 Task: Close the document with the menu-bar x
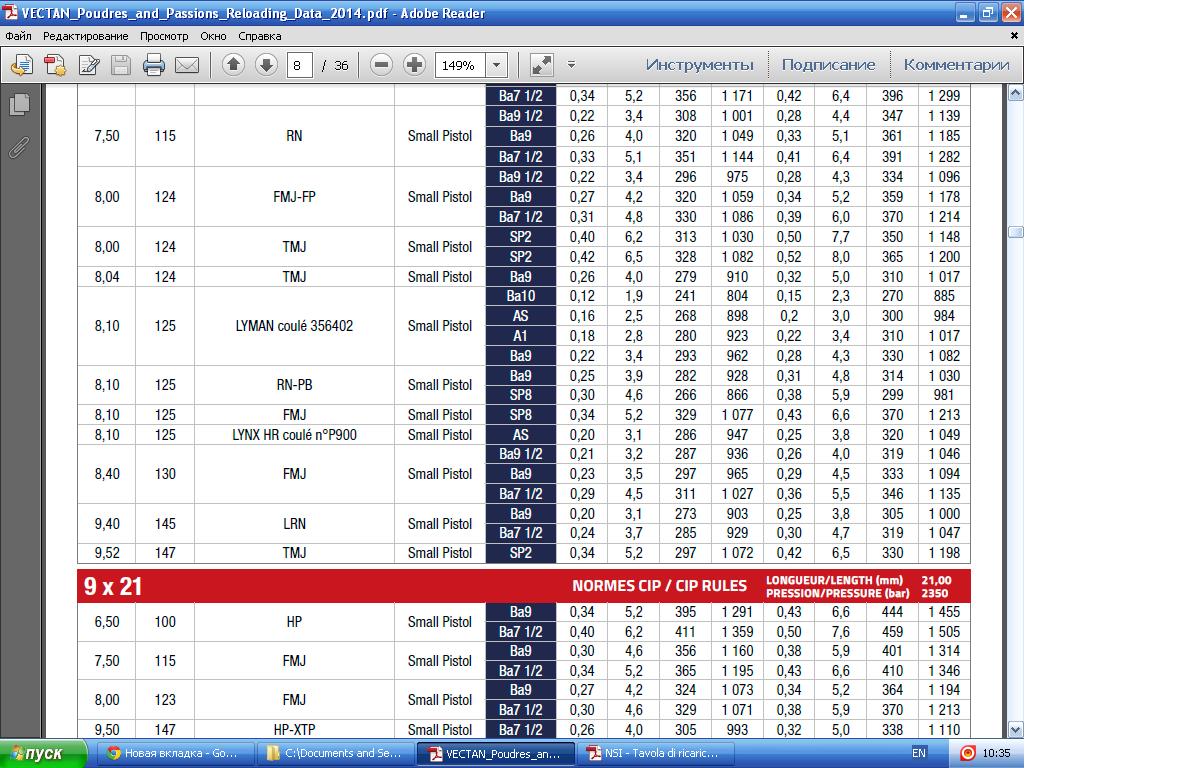tap(1014, 36)
